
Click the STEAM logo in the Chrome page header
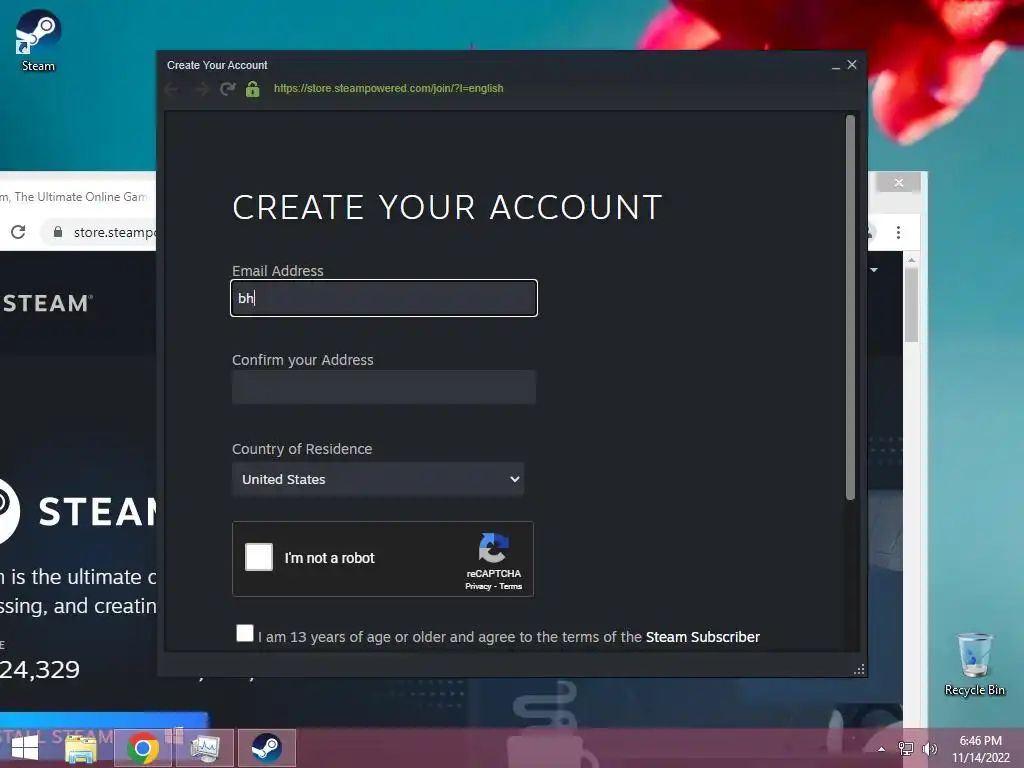pyautogui.click(x=47, y=303)
